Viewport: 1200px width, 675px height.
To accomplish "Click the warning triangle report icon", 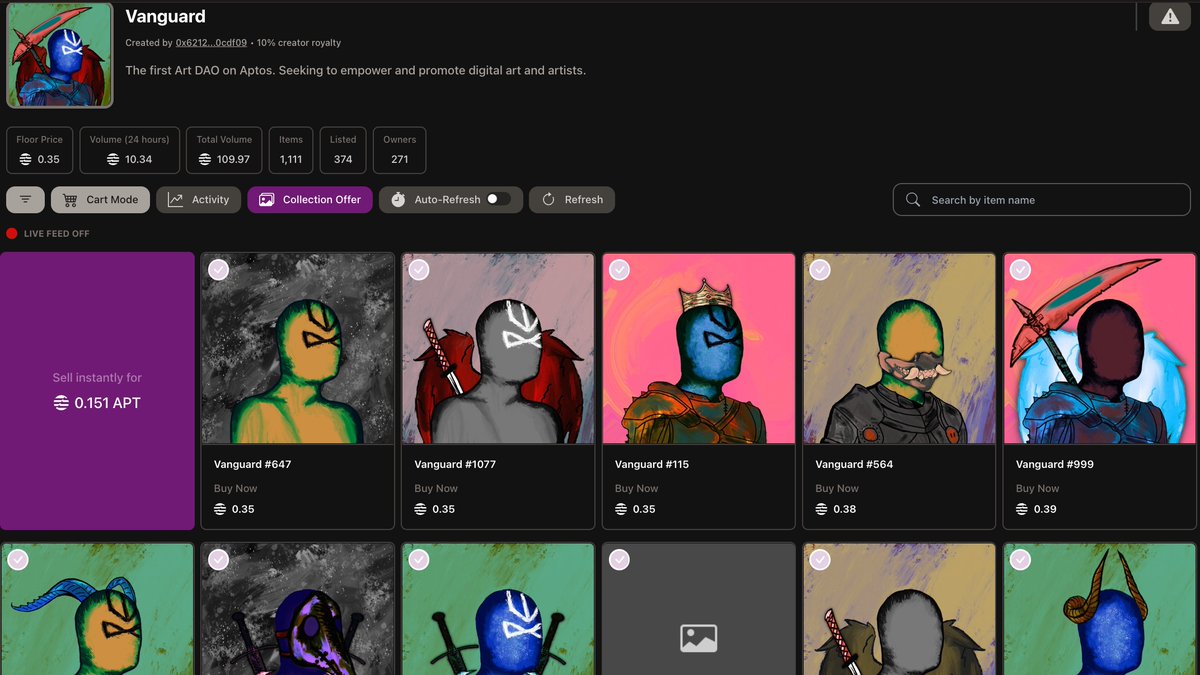I will pos(1169,17).
